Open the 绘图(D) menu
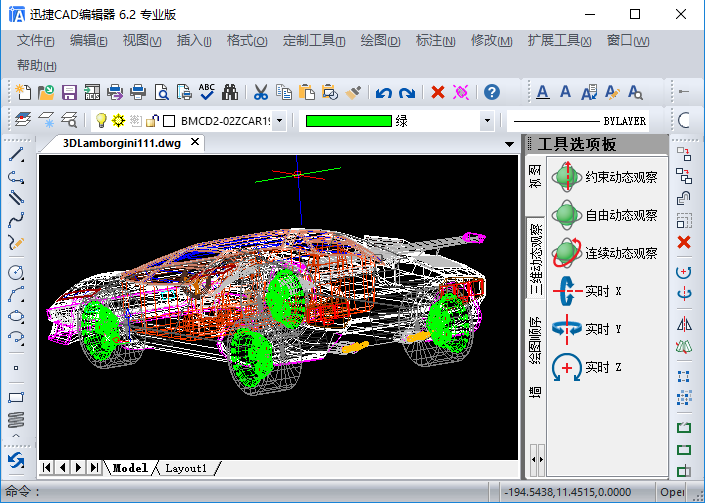The image size is (705, 503). click(380, 41)
